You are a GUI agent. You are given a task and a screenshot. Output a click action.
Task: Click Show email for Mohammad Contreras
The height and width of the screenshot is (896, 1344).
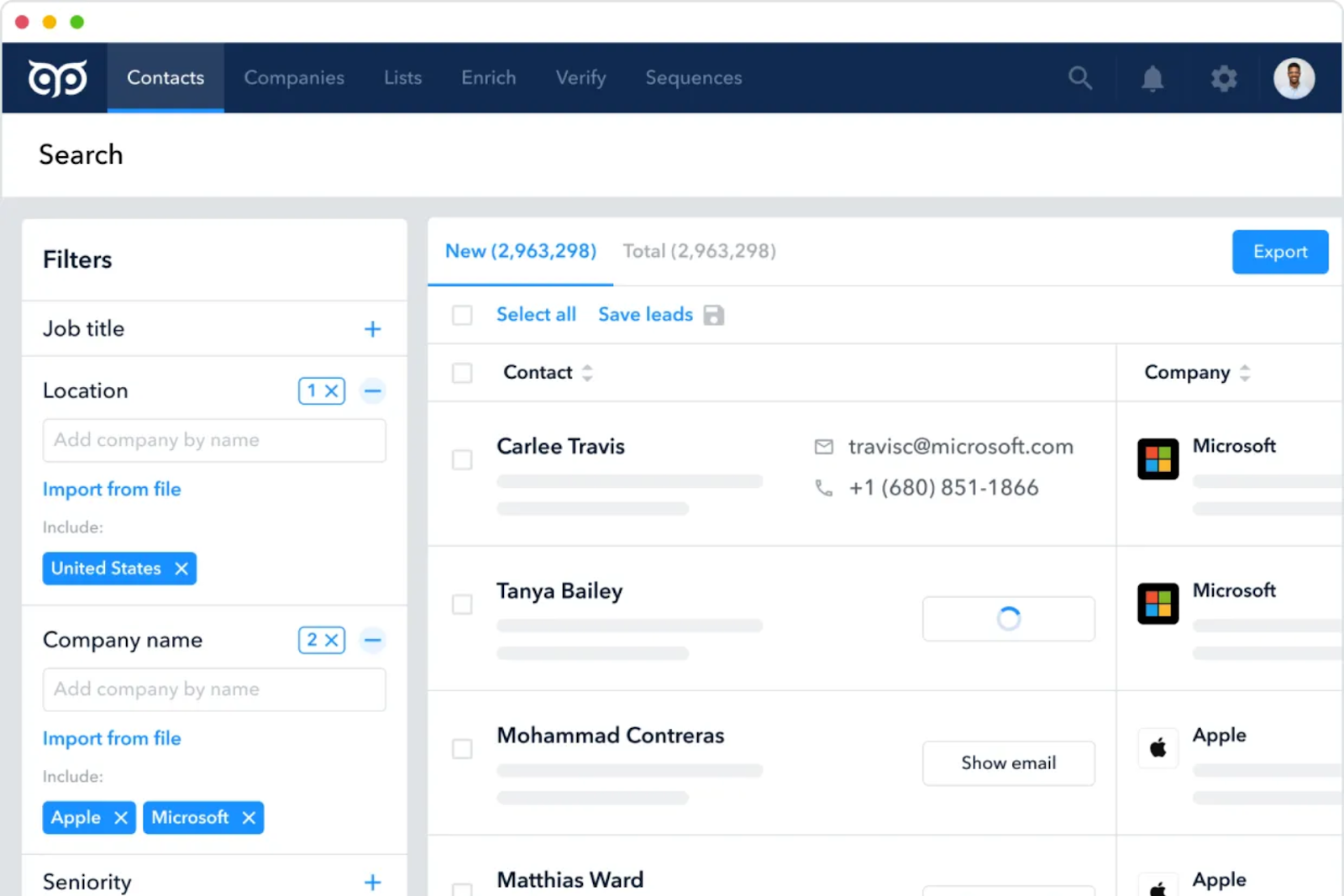click(1009, 763)
